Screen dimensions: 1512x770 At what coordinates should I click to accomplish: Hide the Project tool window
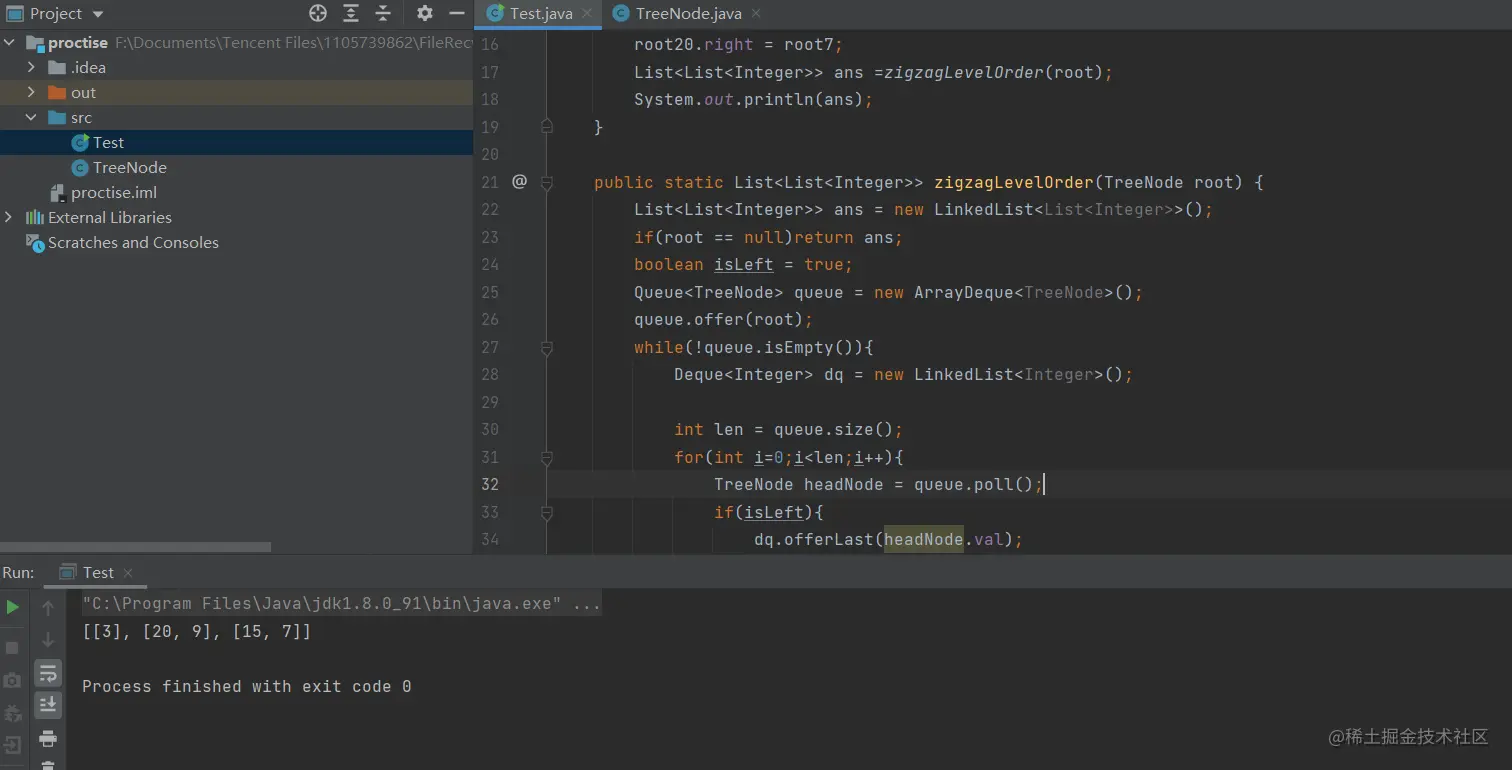click(x=457, y=13)
